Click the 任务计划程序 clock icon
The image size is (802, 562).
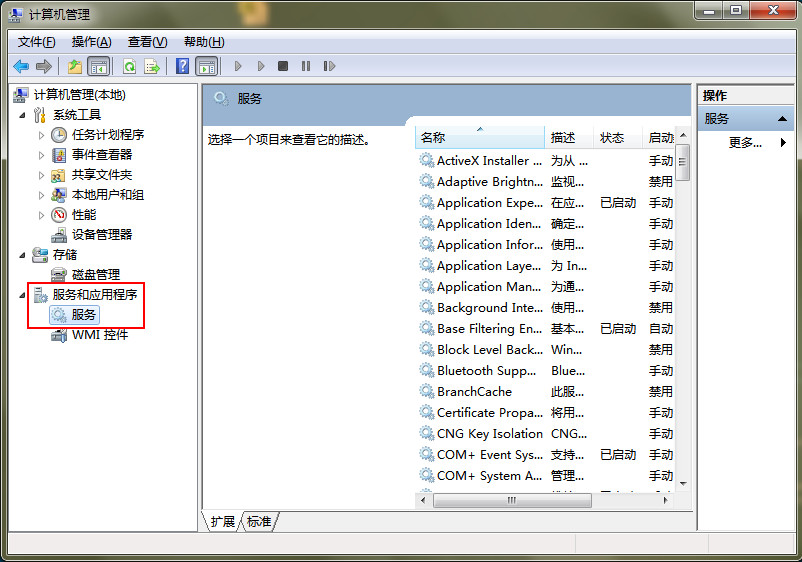tap(59, 135)
